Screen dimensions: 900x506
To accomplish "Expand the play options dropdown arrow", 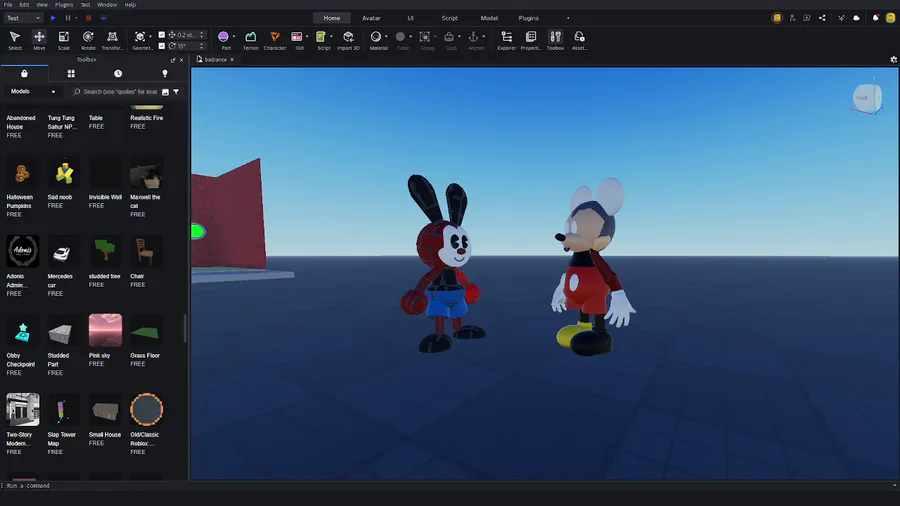I will [x=76, y=18].
